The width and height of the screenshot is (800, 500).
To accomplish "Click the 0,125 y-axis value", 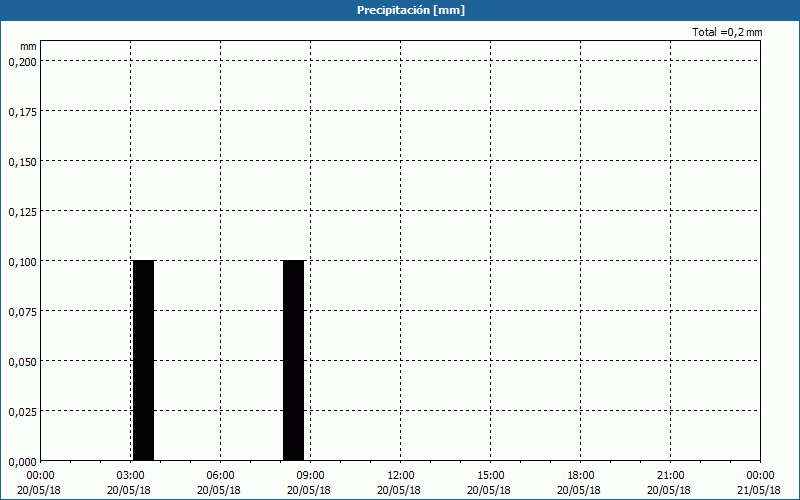I will coord(22,212).
